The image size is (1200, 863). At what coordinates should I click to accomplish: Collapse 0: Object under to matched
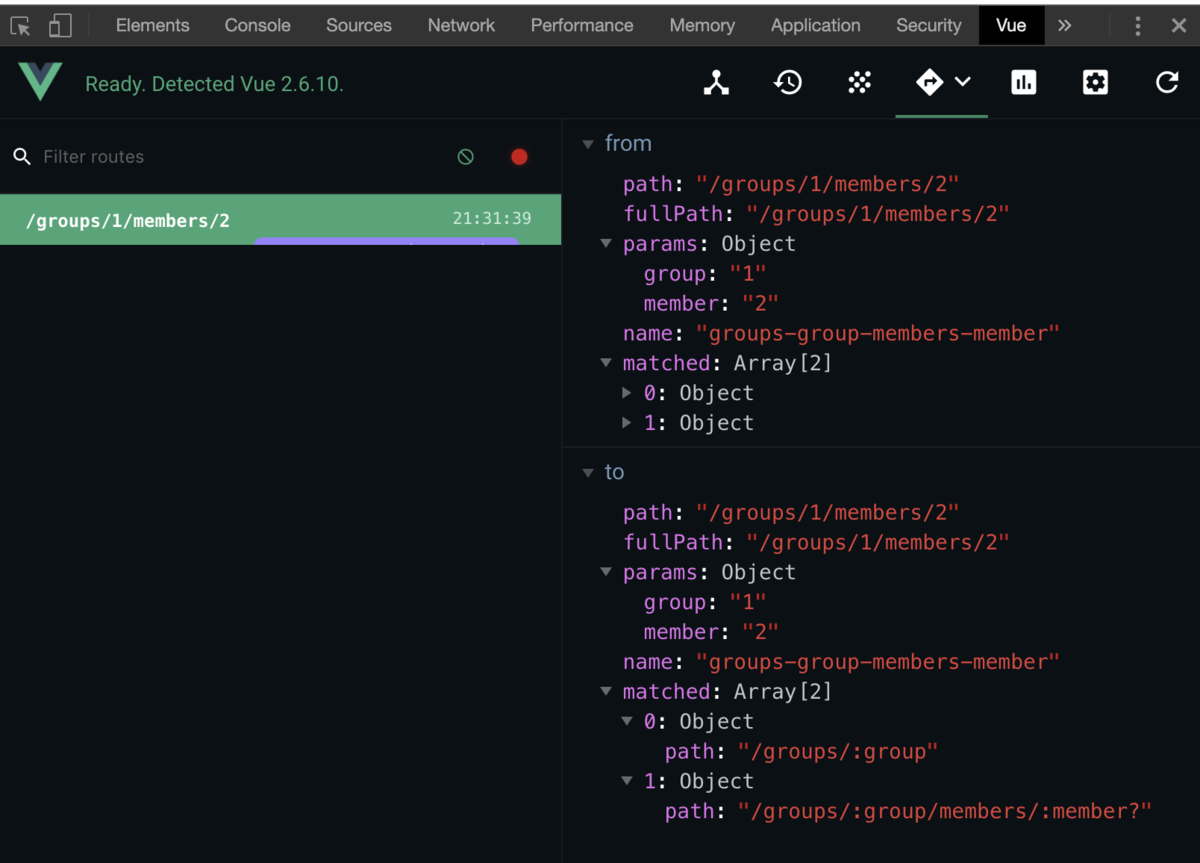pyautogui.click(x=627, y=721)
